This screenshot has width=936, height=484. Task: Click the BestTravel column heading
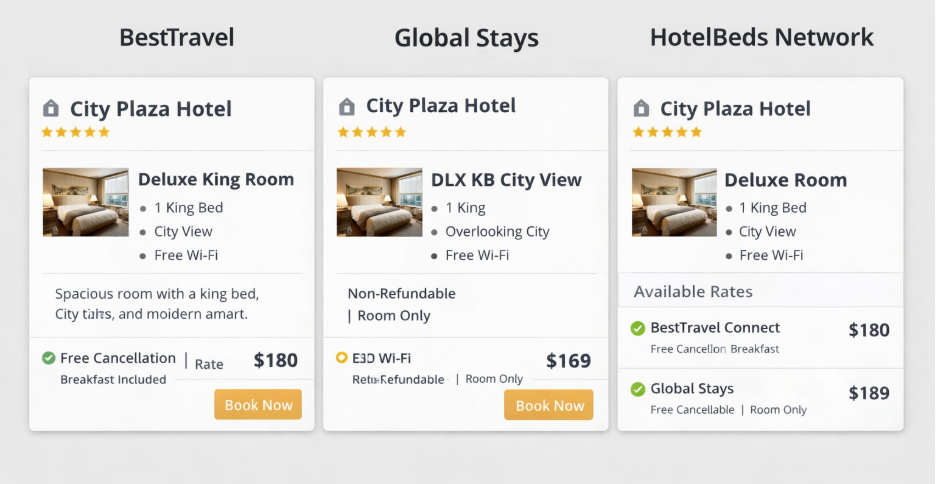[176, 38]
